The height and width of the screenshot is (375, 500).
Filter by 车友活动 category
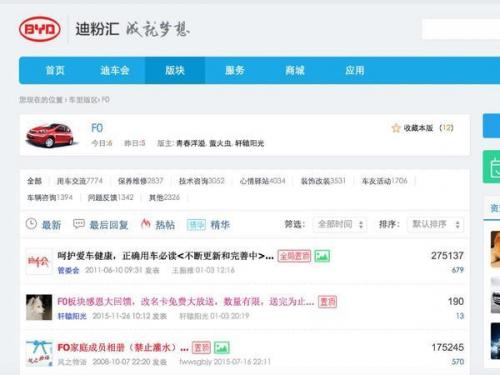pyautogui.click(x=385, y=181)
